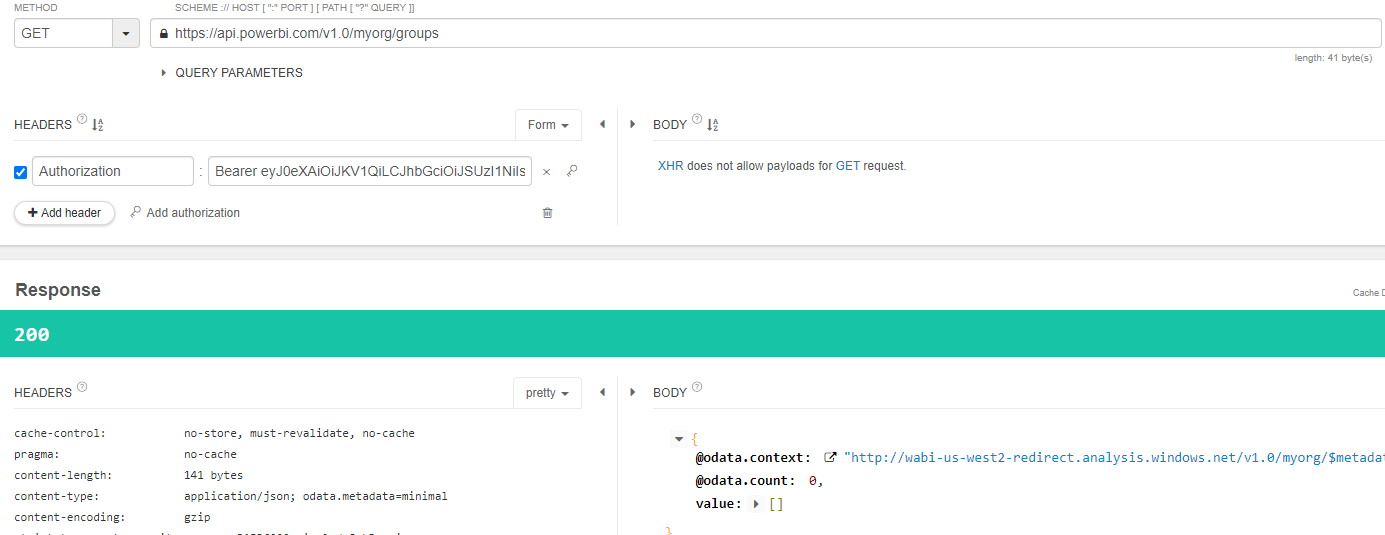This screenshot has width=1385, height=535.
Task: Sort request headers alphabetically
Action: [98, 125]
